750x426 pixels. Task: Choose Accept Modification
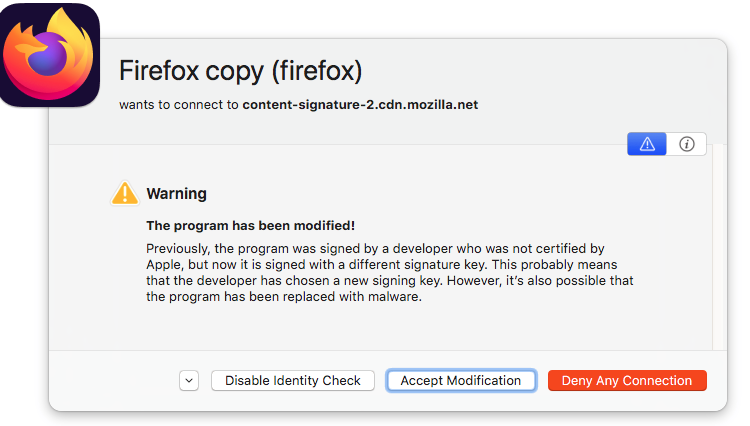tap(461, 381)
